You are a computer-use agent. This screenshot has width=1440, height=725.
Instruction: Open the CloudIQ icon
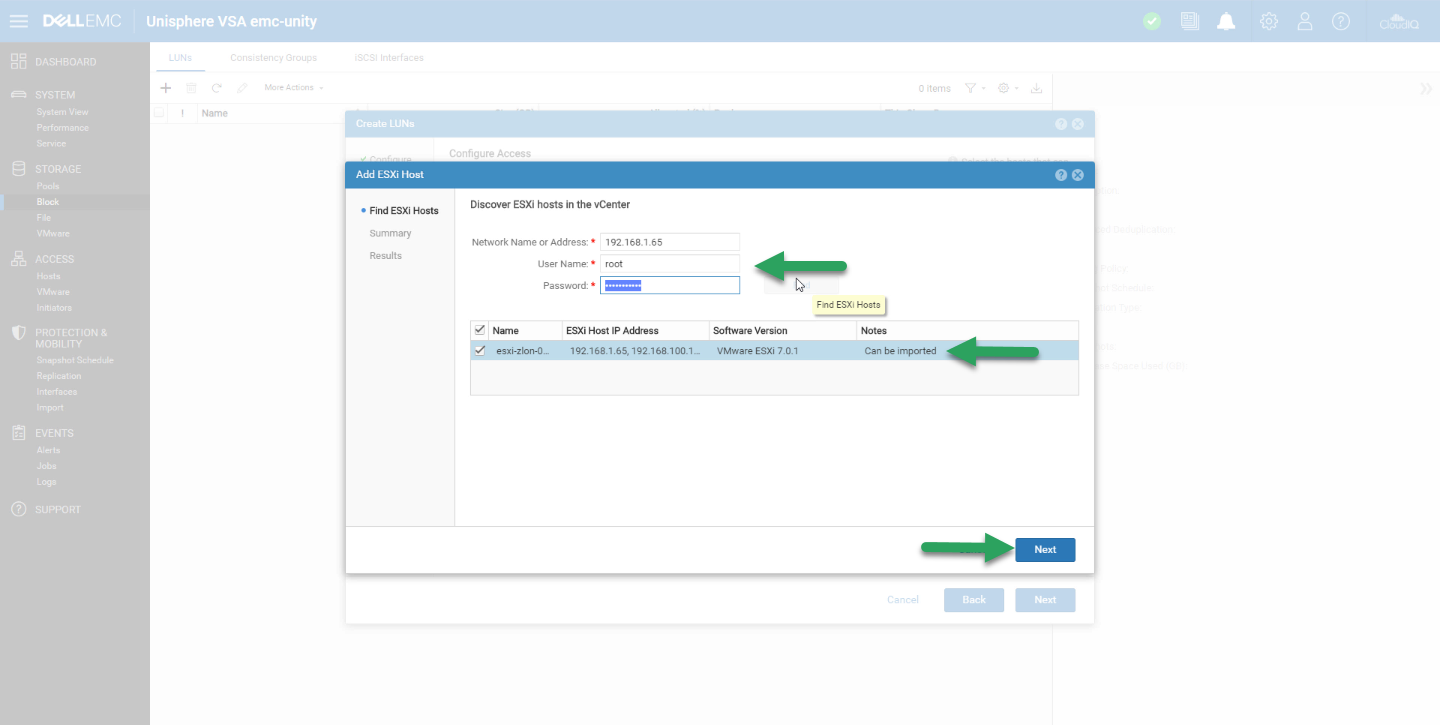coord(1399,21)
